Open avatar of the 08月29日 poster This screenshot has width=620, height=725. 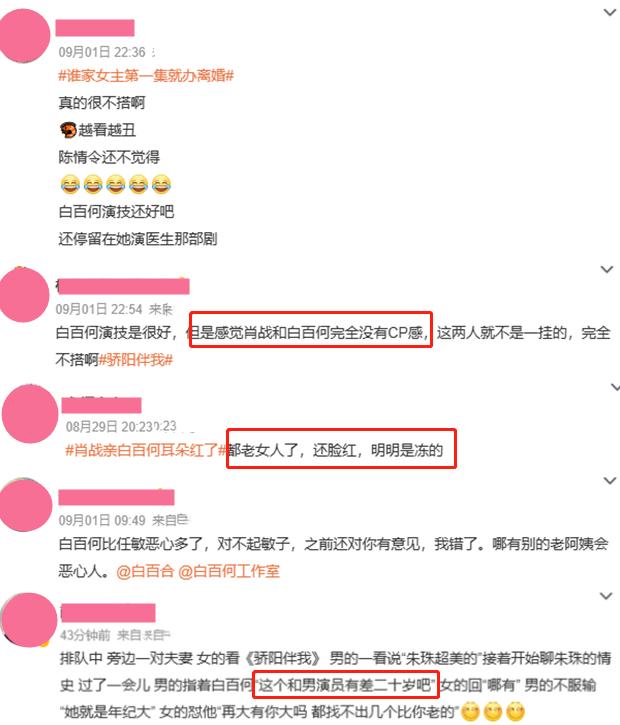click(x=30, y=414)
